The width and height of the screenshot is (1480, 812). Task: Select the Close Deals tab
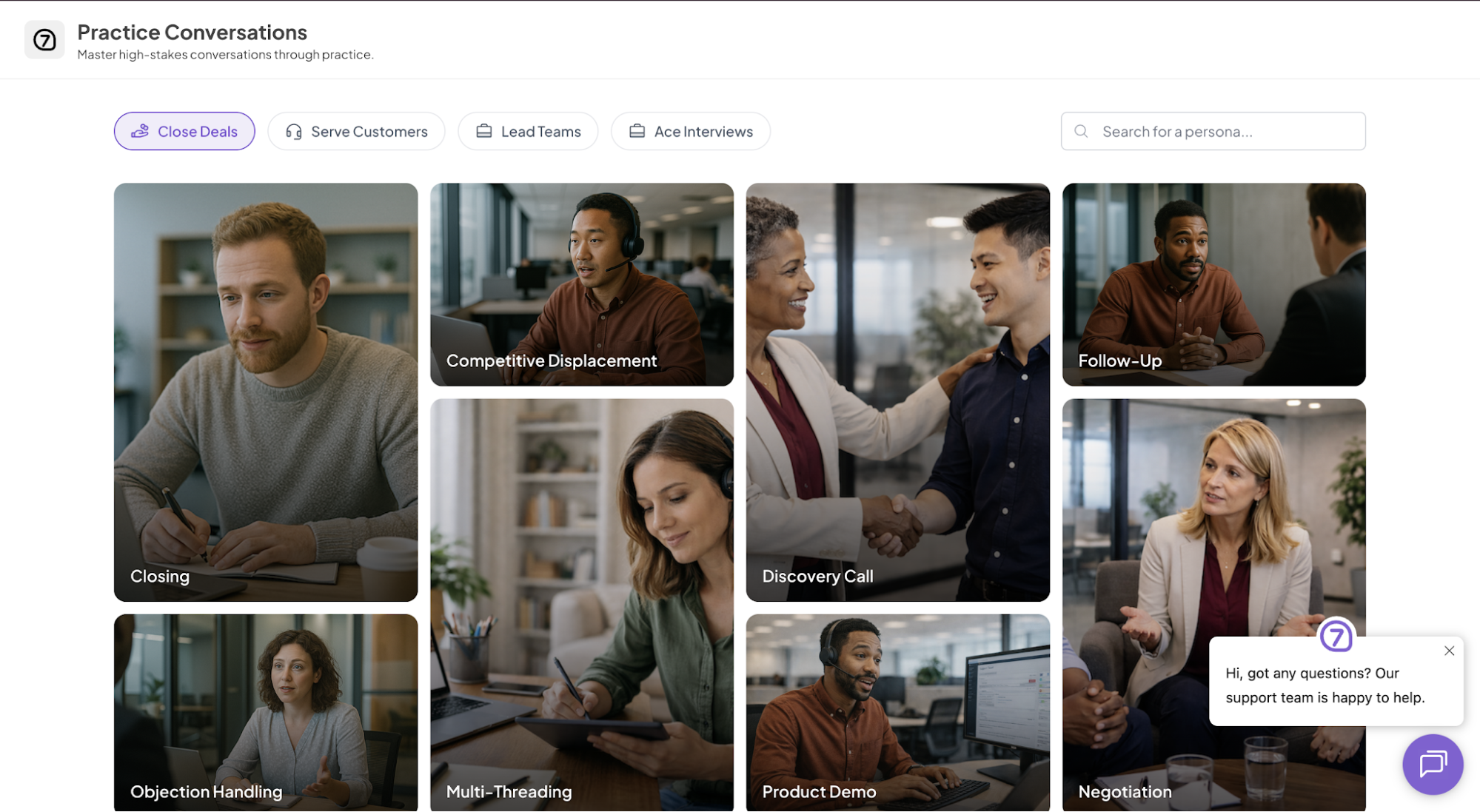pos(184,131)
